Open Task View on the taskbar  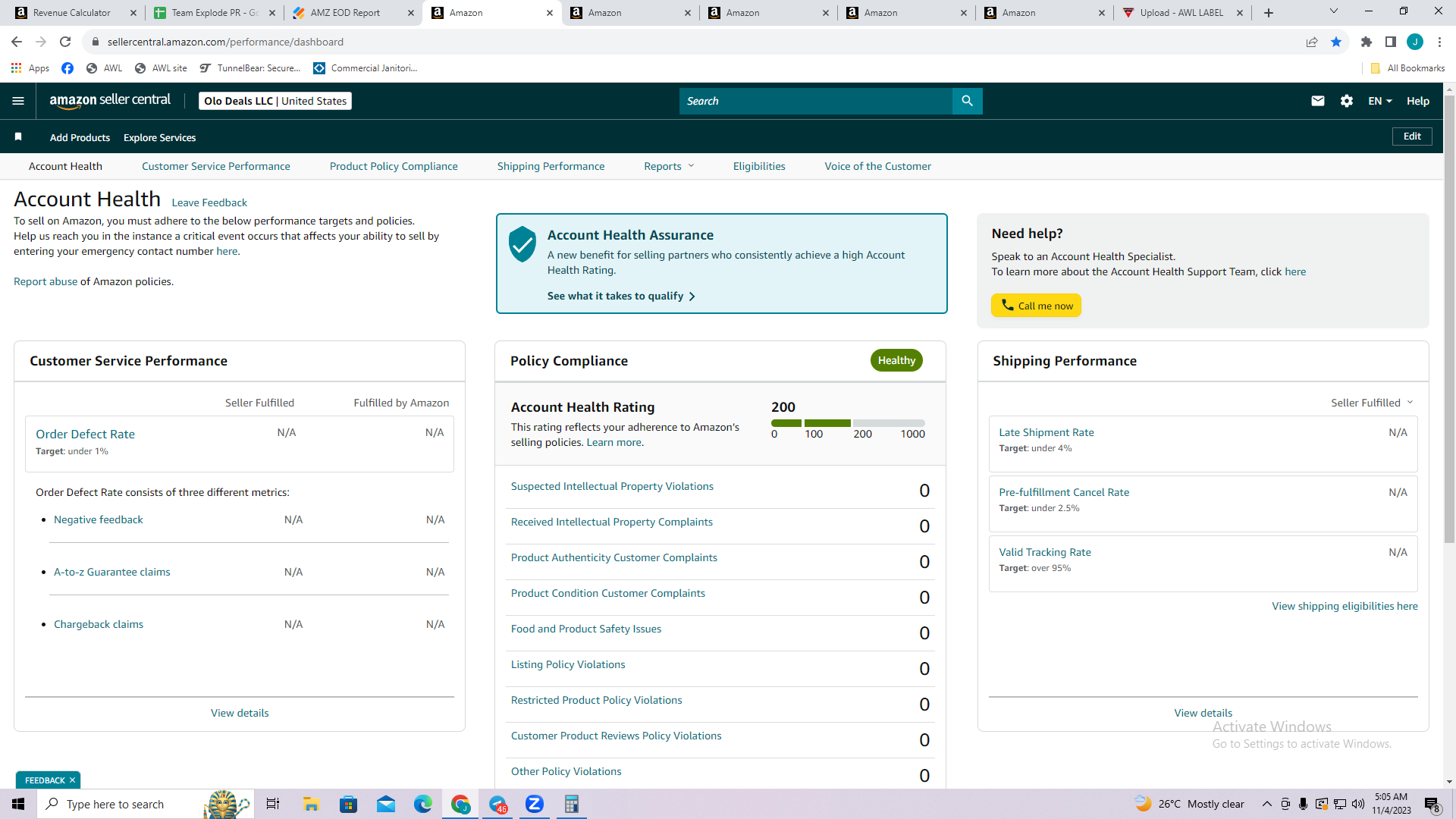coord(273,804)
